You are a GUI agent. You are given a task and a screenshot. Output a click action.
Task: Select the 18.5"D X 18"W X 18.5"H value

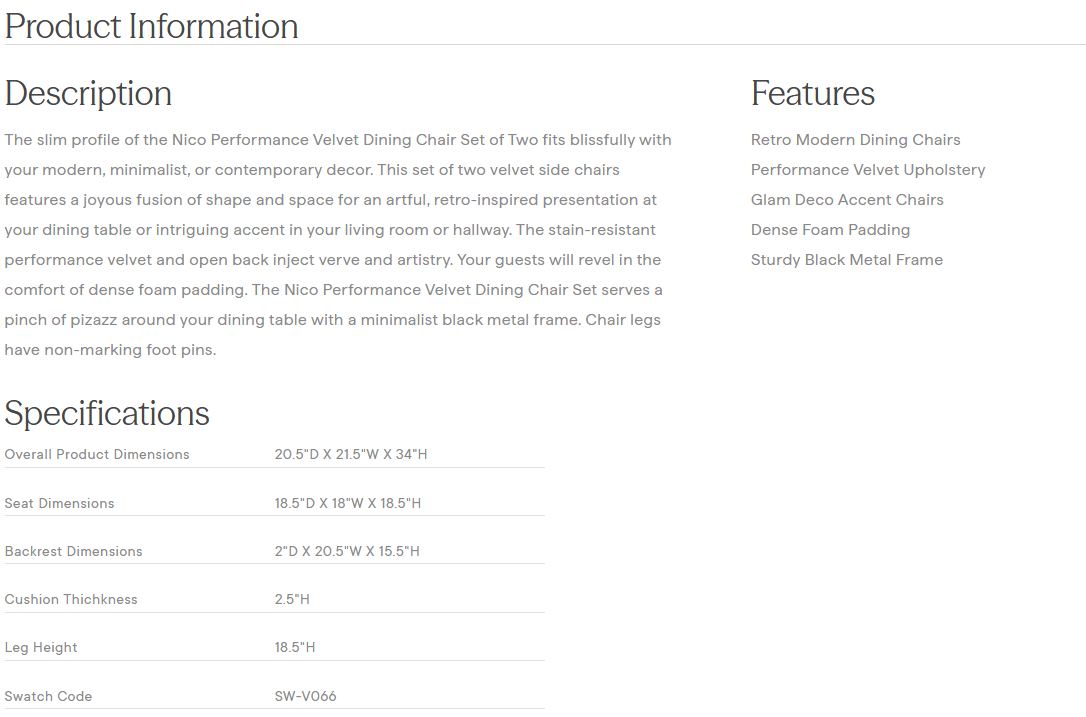point(348,503)
